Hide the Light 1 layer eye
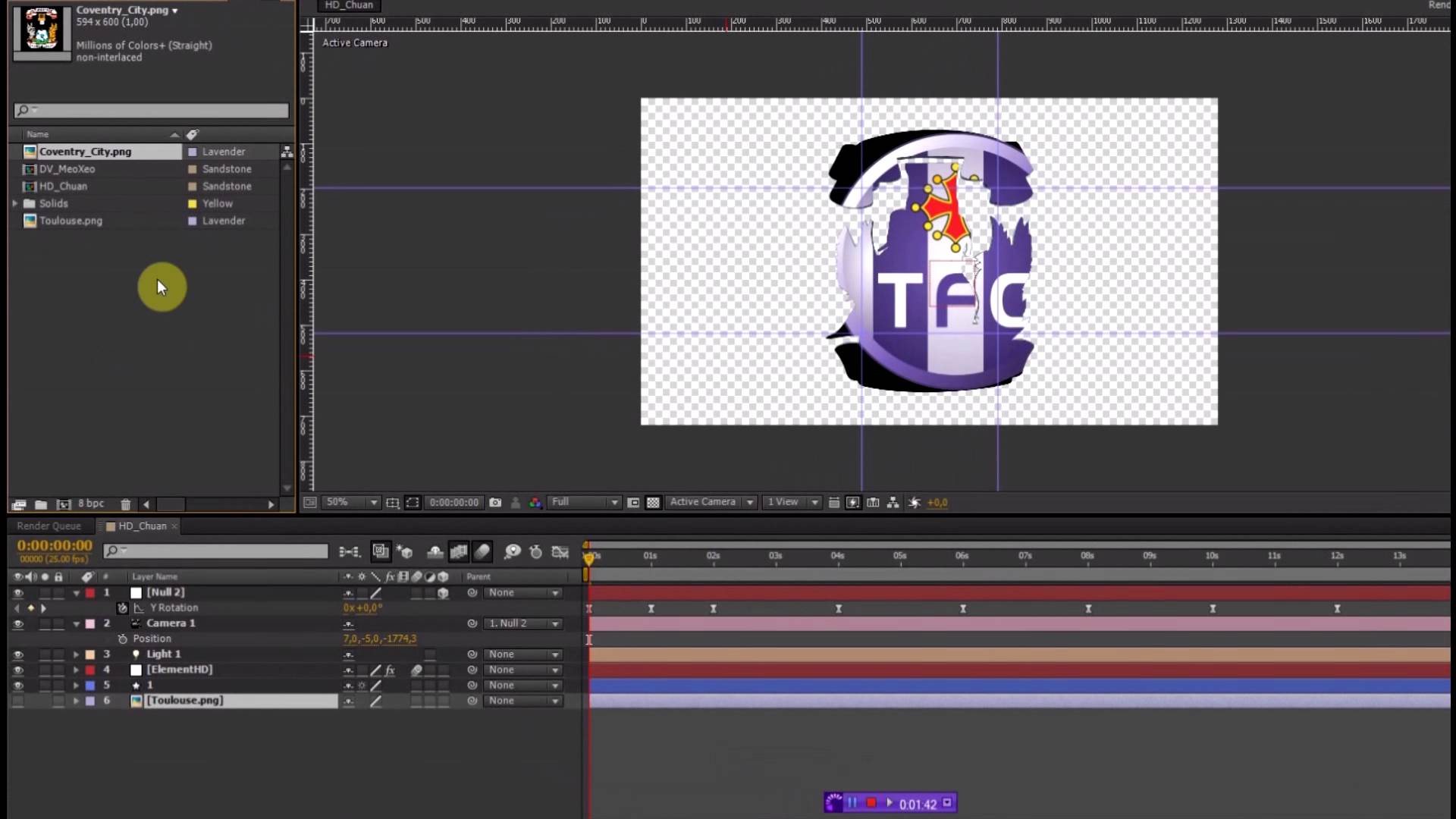Image resolution: width=1456 pixels, height=819 pixels. (x=18, y=654)
